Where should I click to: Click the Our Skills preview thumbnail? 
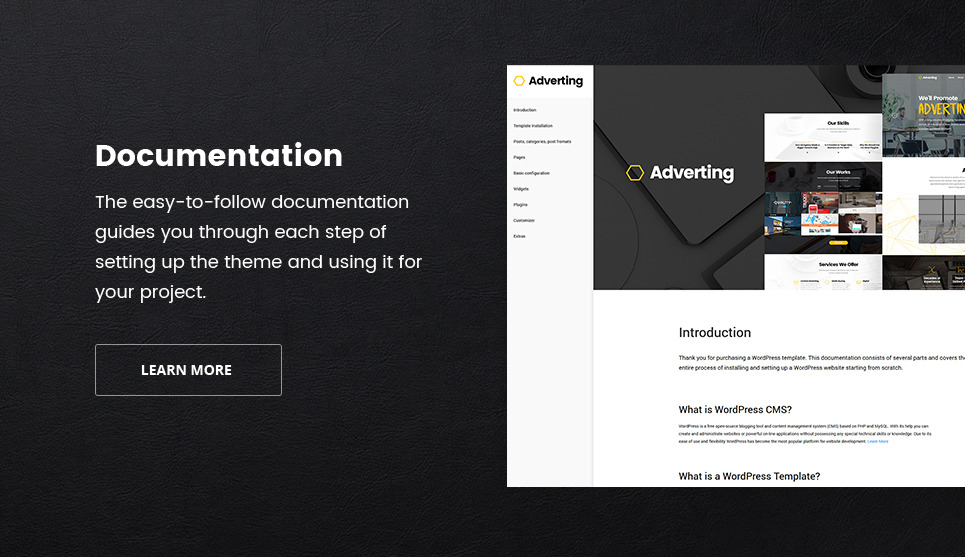click(823, 137)
